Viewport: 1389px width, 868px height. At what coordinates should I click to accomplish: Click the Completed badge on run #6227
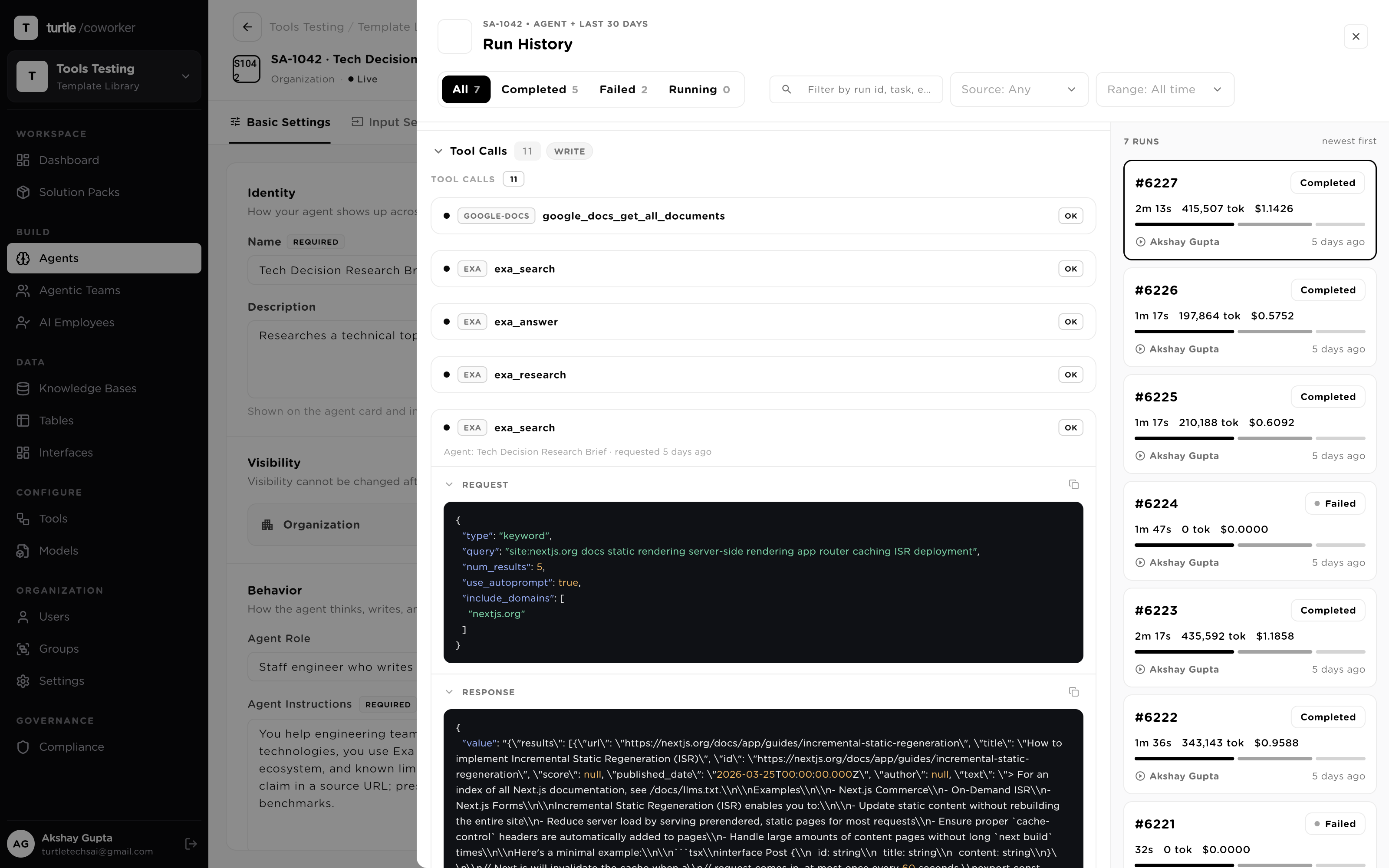(x=1327, y=183)
